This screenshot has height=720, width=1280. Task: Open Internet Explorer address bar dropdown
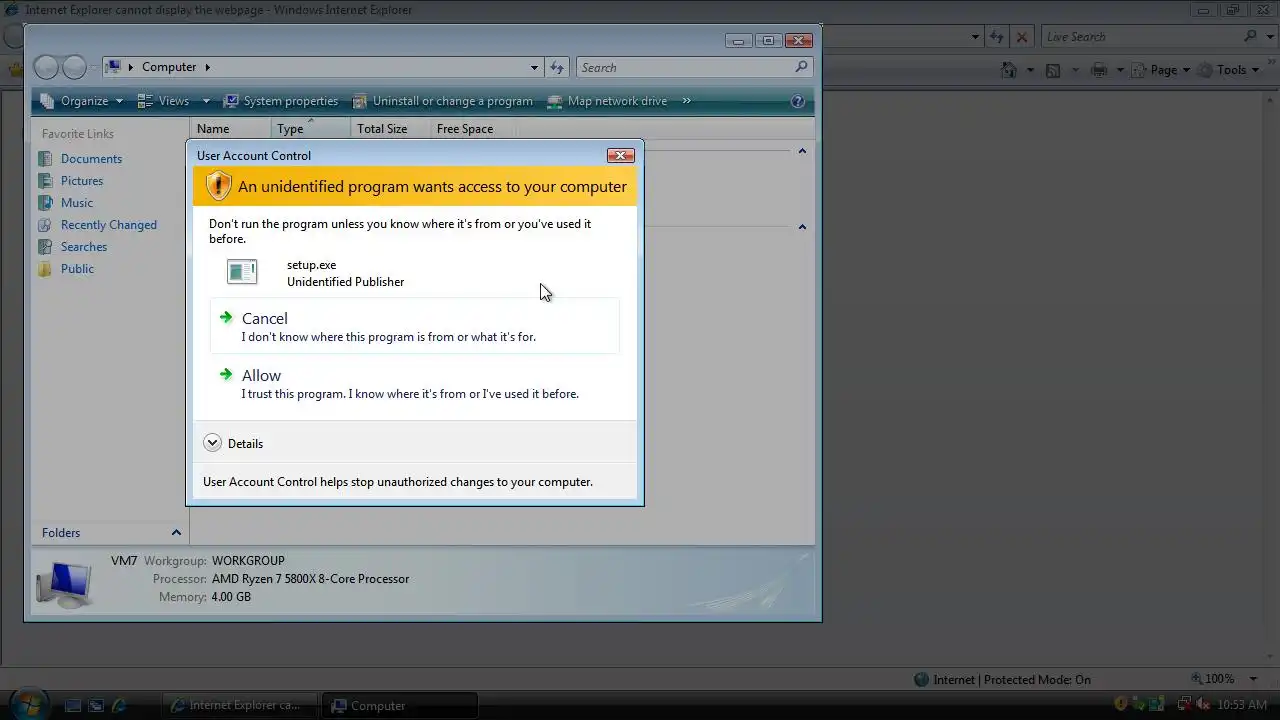tap(975, 37)
